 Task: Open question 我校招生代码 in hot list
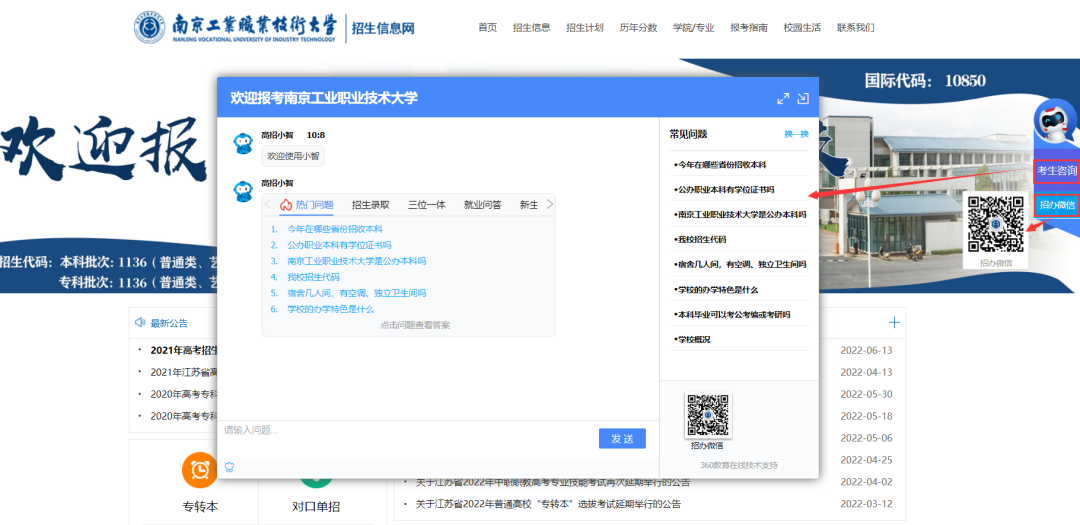[313, 277]
